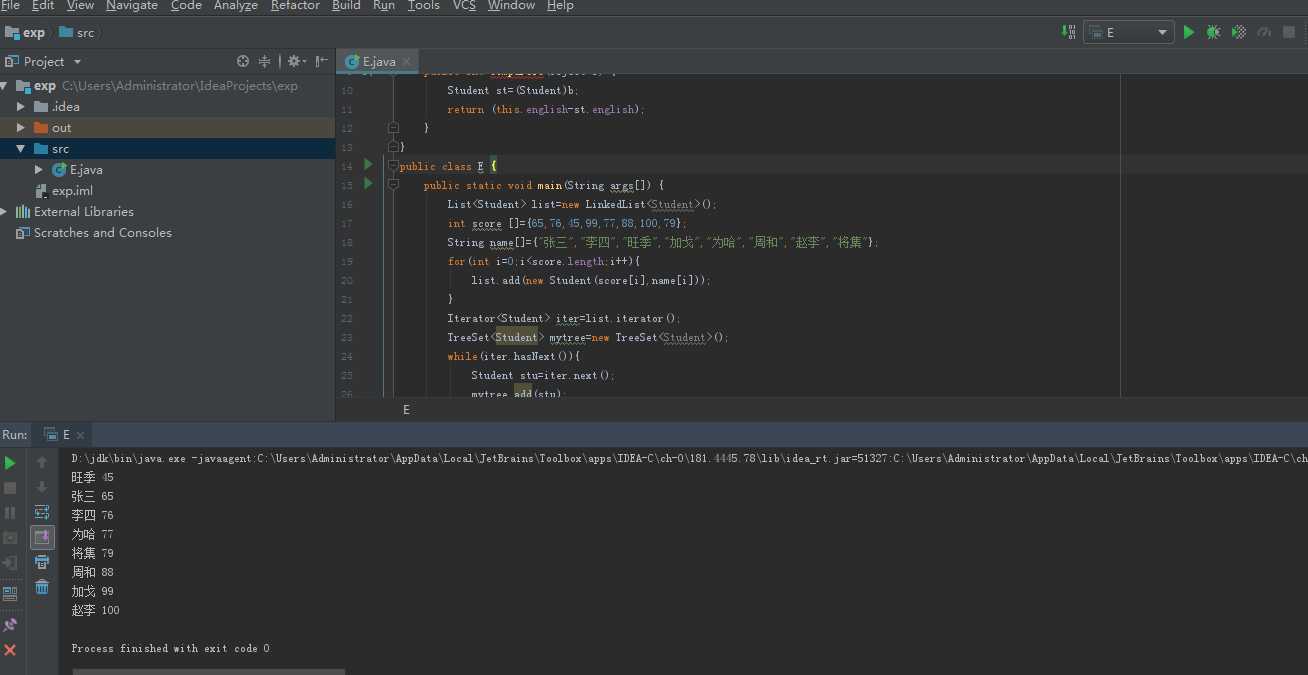Click the run gutter arrow beside main method
The width and height of the screenshot is (1308, 675).
[368, 184]
